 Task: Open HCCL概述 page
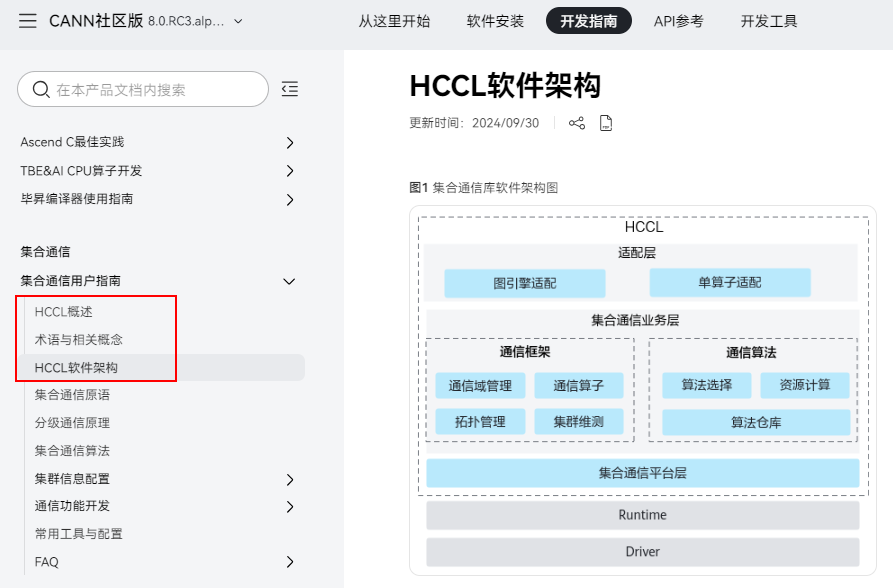(63, 312)
